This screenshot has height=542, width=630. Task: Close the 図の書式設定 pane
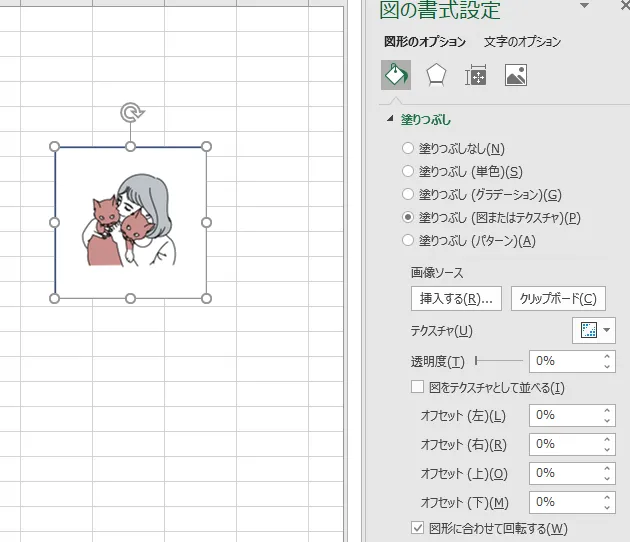pos(625,5)
